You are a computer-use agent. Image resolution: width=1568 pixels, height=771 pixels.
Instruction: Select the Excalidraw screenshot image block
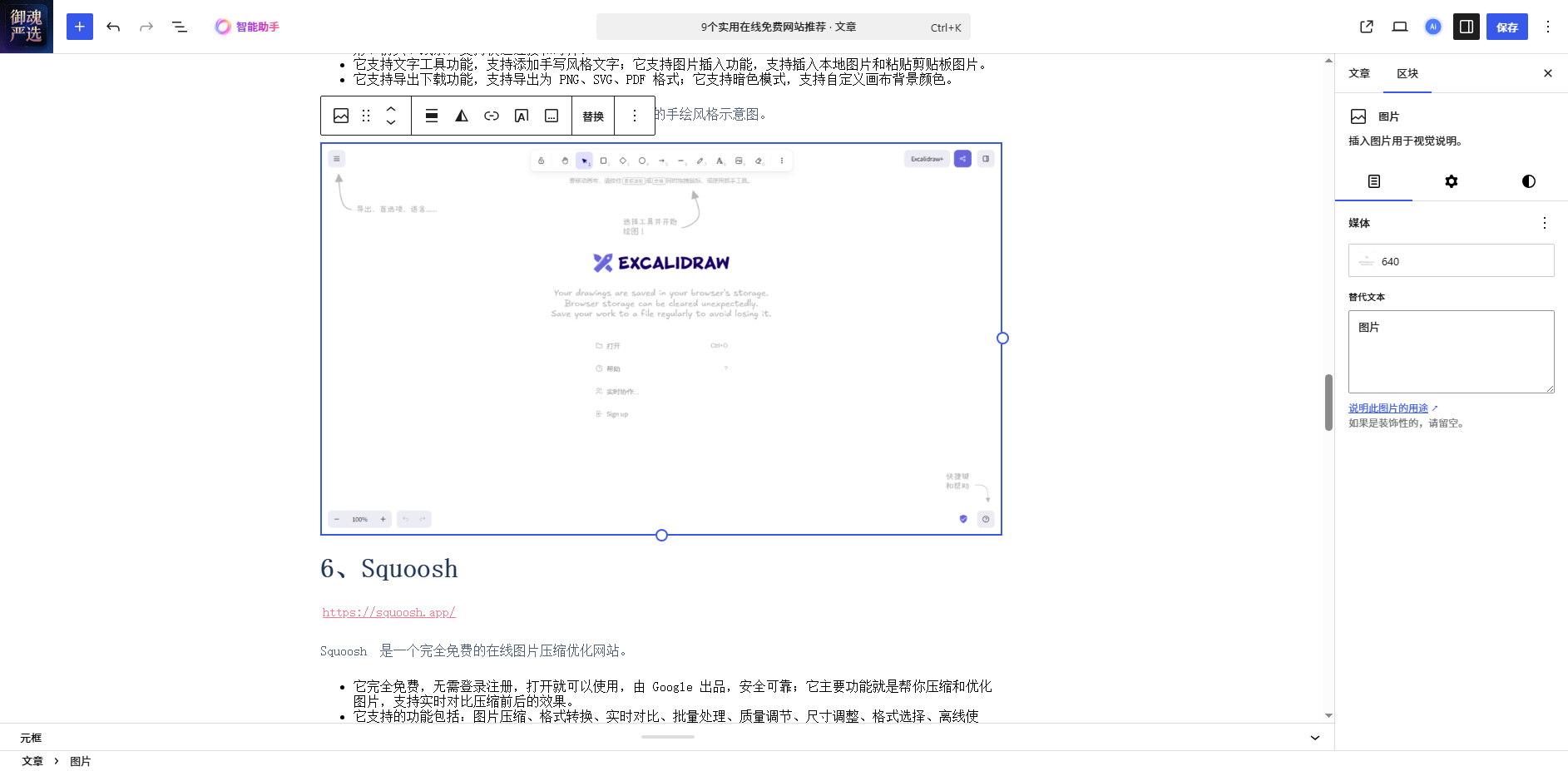661,339
